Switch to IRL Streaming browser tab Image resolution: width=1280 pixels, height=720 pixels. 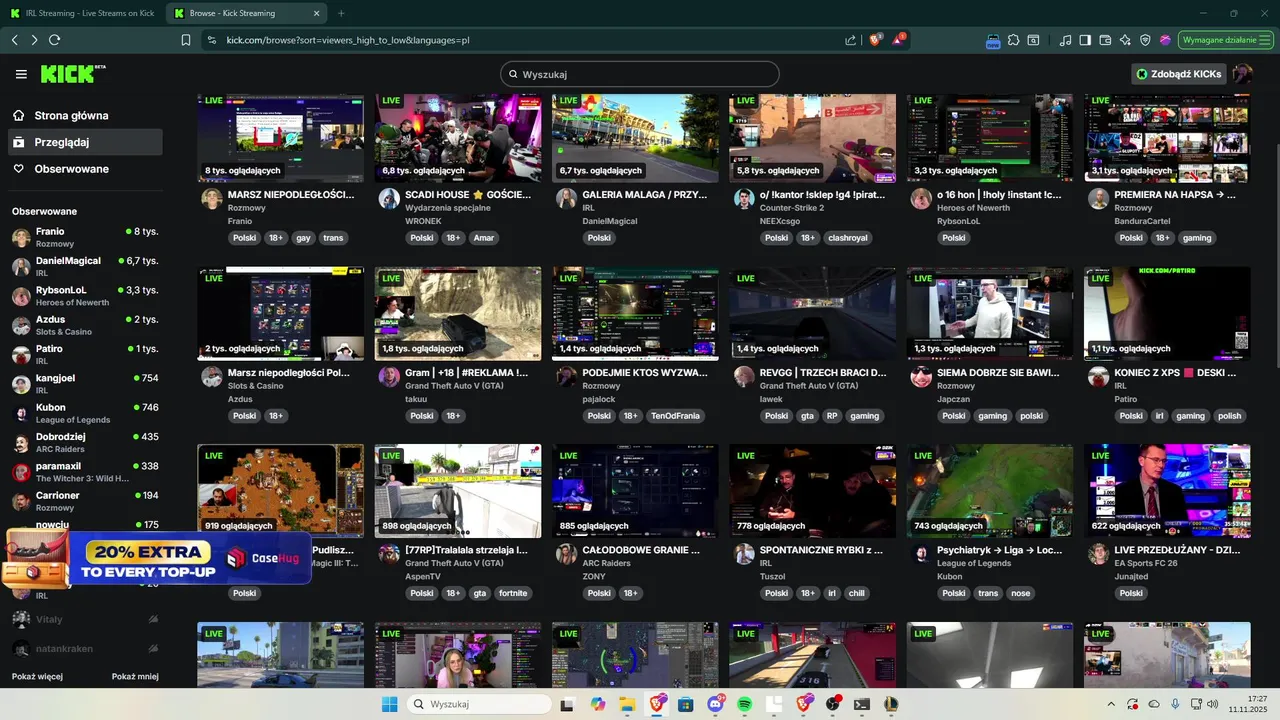pyautogui.click(x=84, y=13)
